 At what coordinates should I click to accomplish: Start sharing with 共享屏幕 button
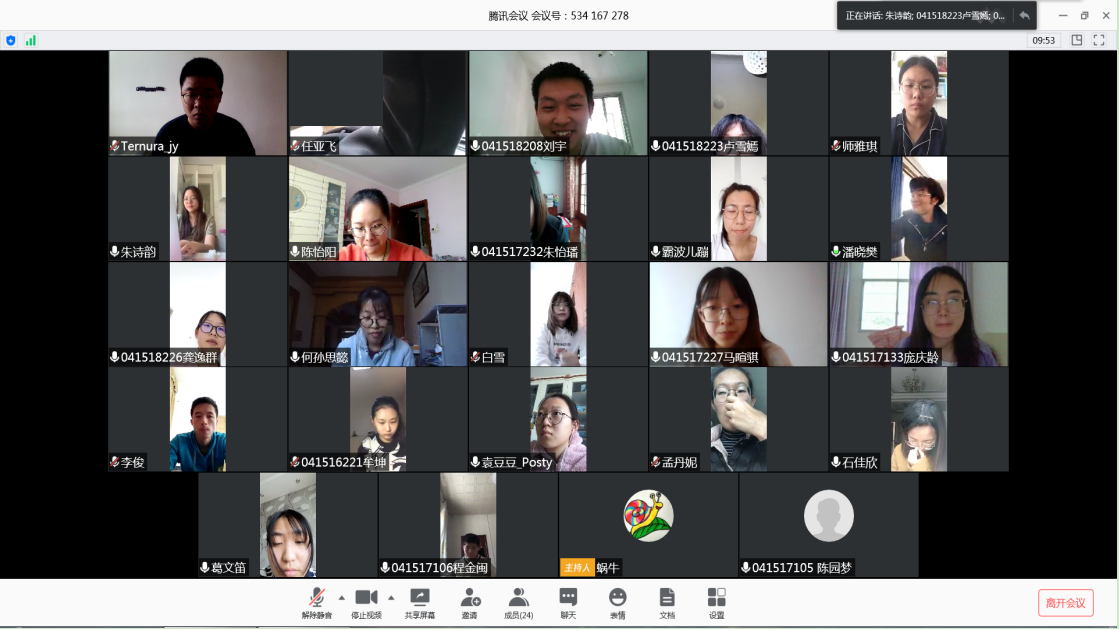point(420,603)
